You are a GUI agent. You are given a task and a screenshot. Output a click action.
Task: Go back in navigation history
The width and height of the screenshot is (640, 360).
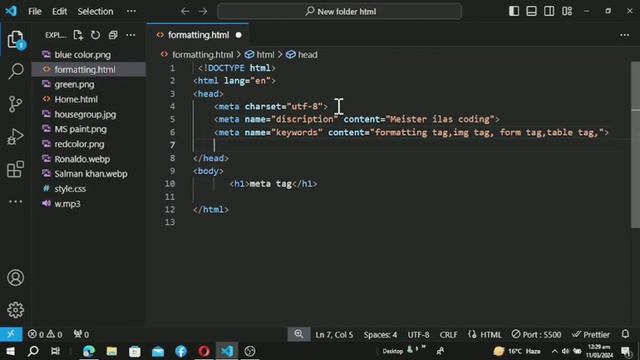pos(185,11)
